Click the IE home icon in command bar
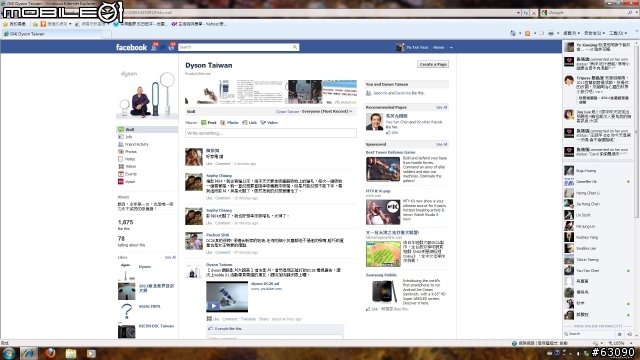This screenshot has height=360, width=640. tap(513, 33)
